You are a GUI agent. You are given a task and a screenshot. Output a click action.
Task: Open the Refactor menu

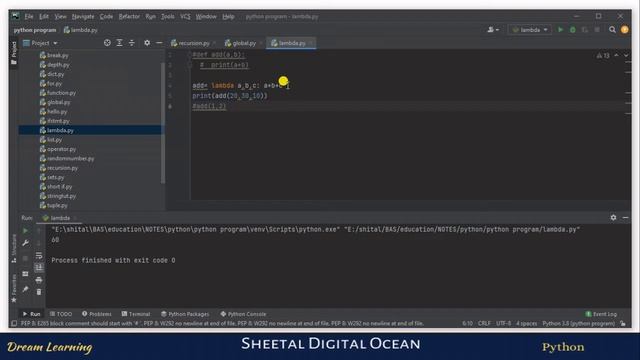129,17
